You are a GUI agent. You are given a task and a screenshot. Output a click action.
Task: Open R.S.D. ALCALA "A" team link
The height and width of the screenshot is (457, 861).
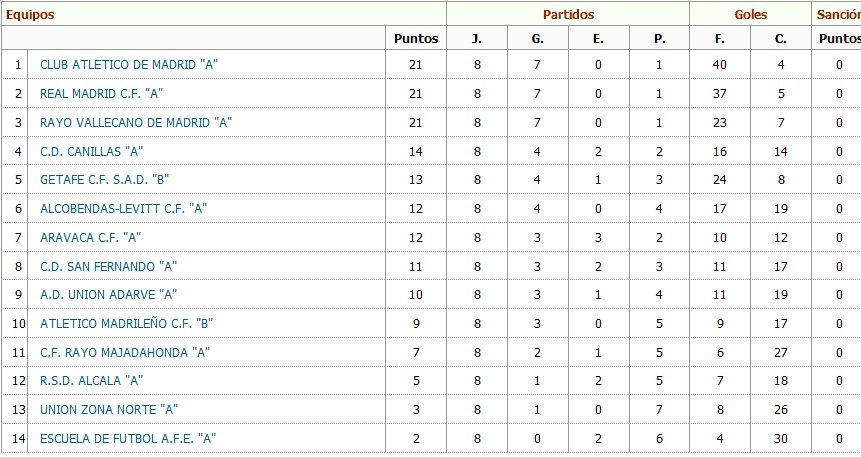pyautogui.click(x=92, y=381)
